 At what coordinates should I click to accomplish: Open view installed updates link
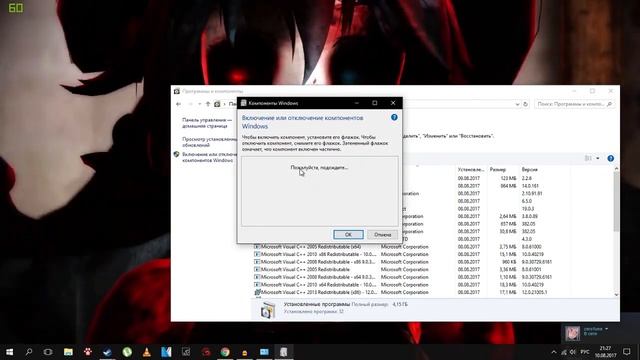tap(209, 142)
